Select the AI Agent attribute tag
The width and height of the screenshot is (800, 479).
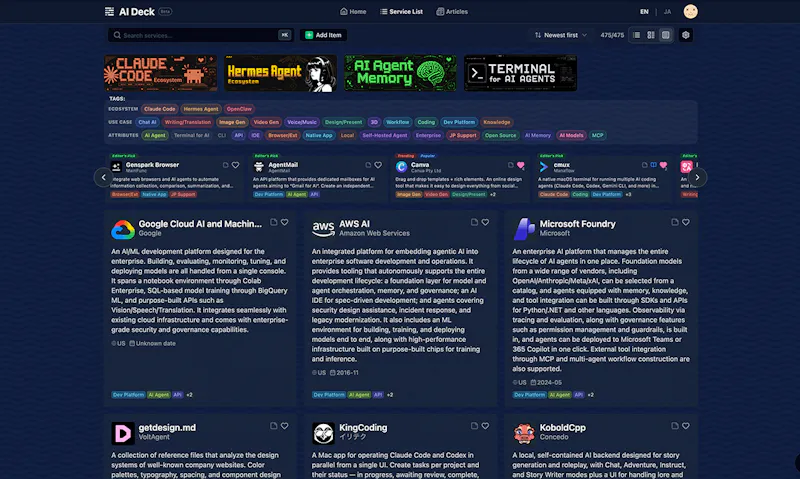(x=155, y=135)
